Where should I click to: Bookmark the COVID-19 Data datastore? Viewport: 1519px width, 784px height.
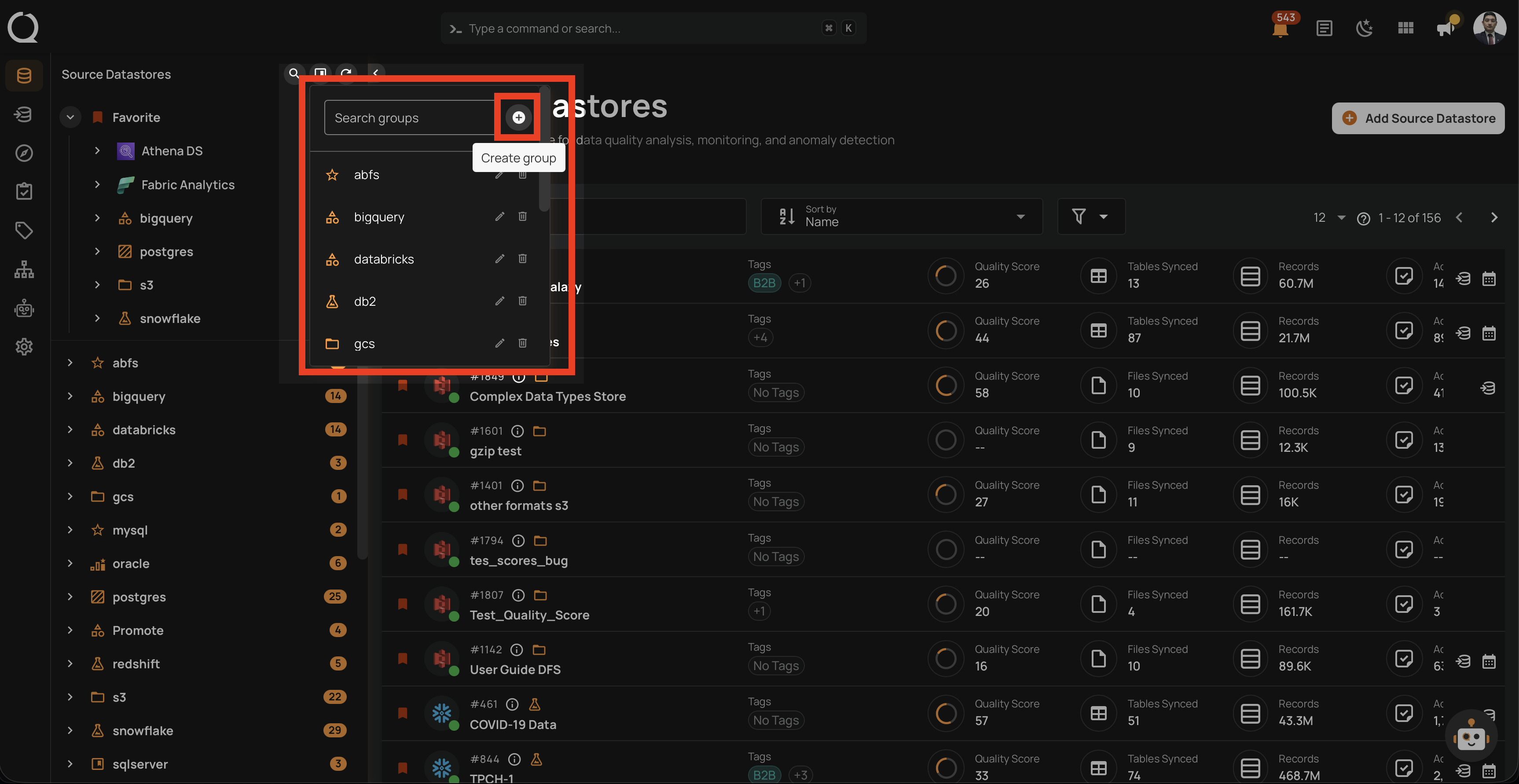[x=403, y=713]
